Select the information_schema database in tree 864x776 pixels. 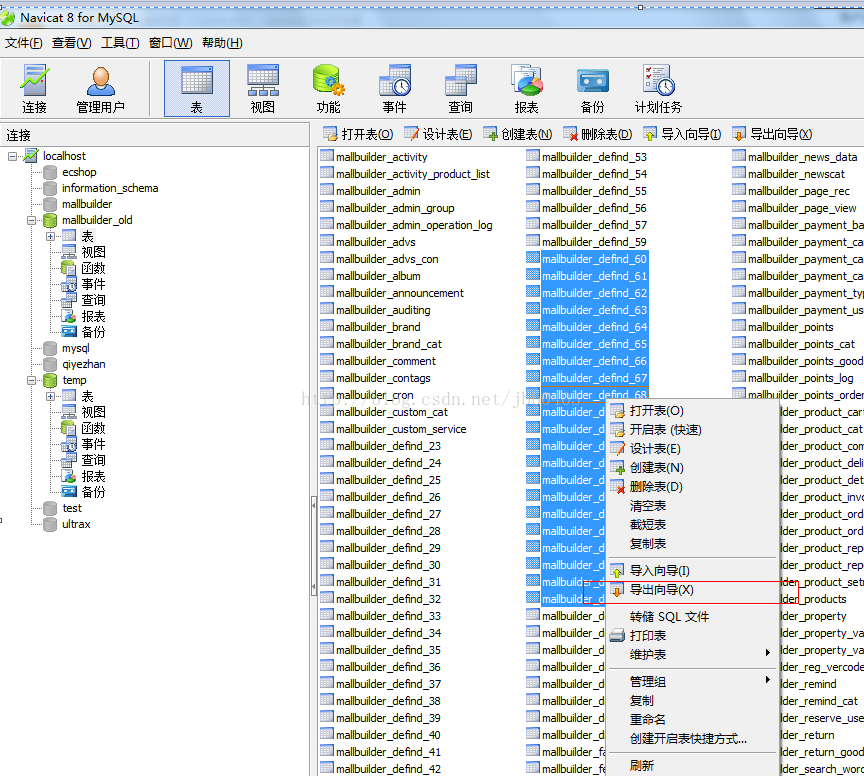(x=110, y=188)
